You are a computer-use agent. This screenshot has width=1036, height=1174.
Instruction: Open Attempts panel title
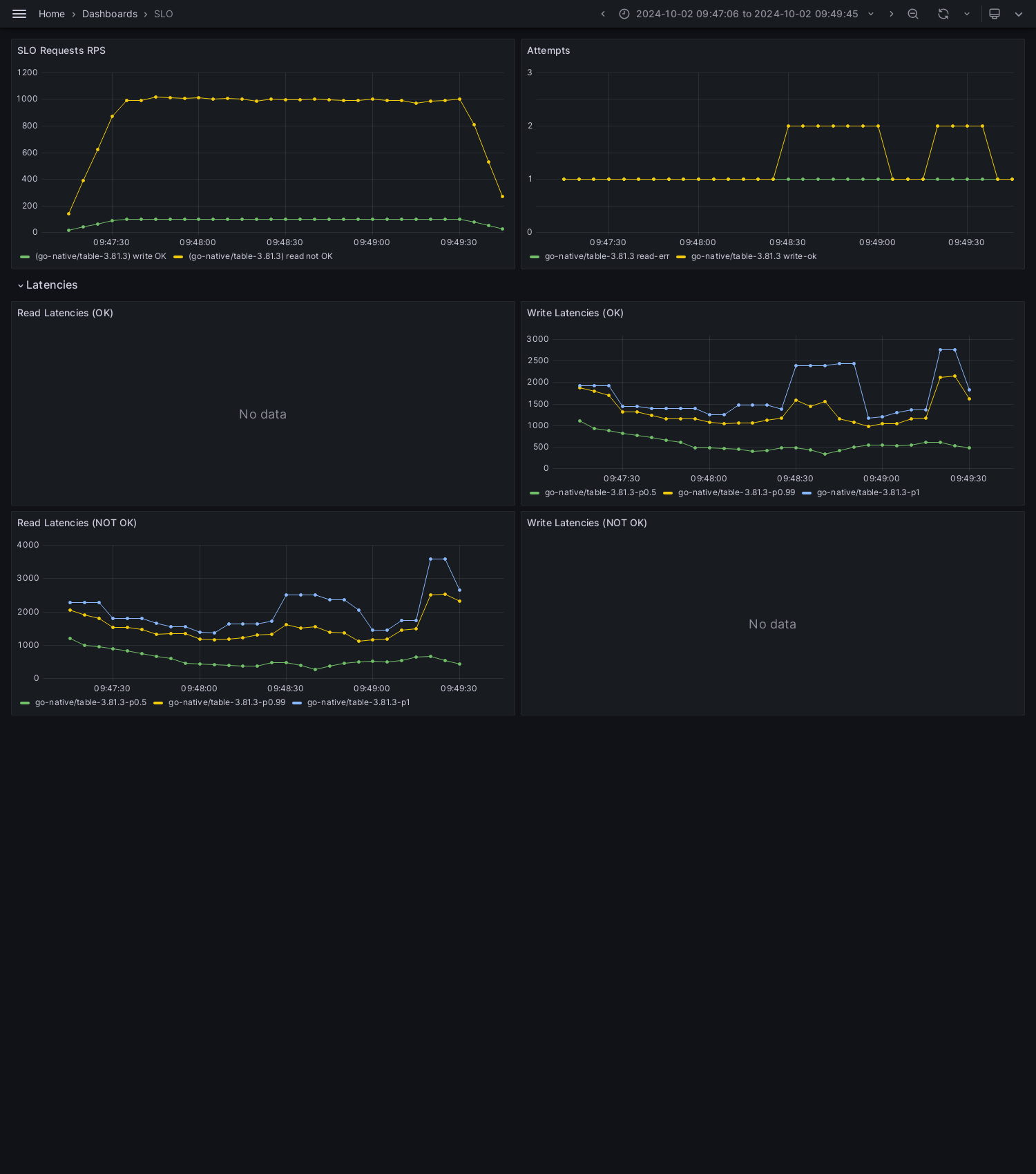(x=548, y=50)
